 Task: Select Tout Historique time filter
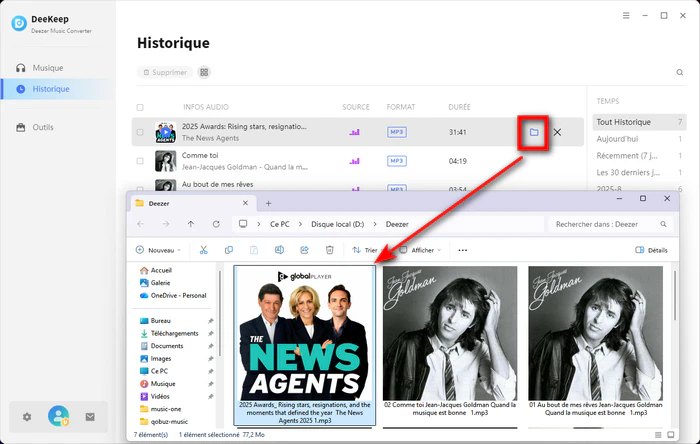(639, 122)
